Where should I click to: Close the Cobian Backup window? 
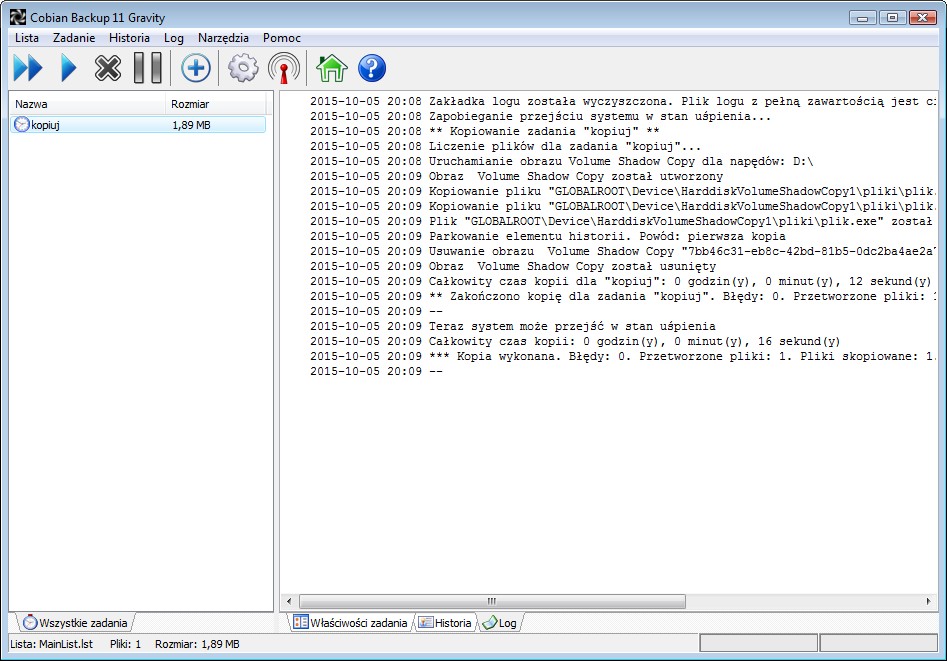pyautogui.click(x=922, y=18)
